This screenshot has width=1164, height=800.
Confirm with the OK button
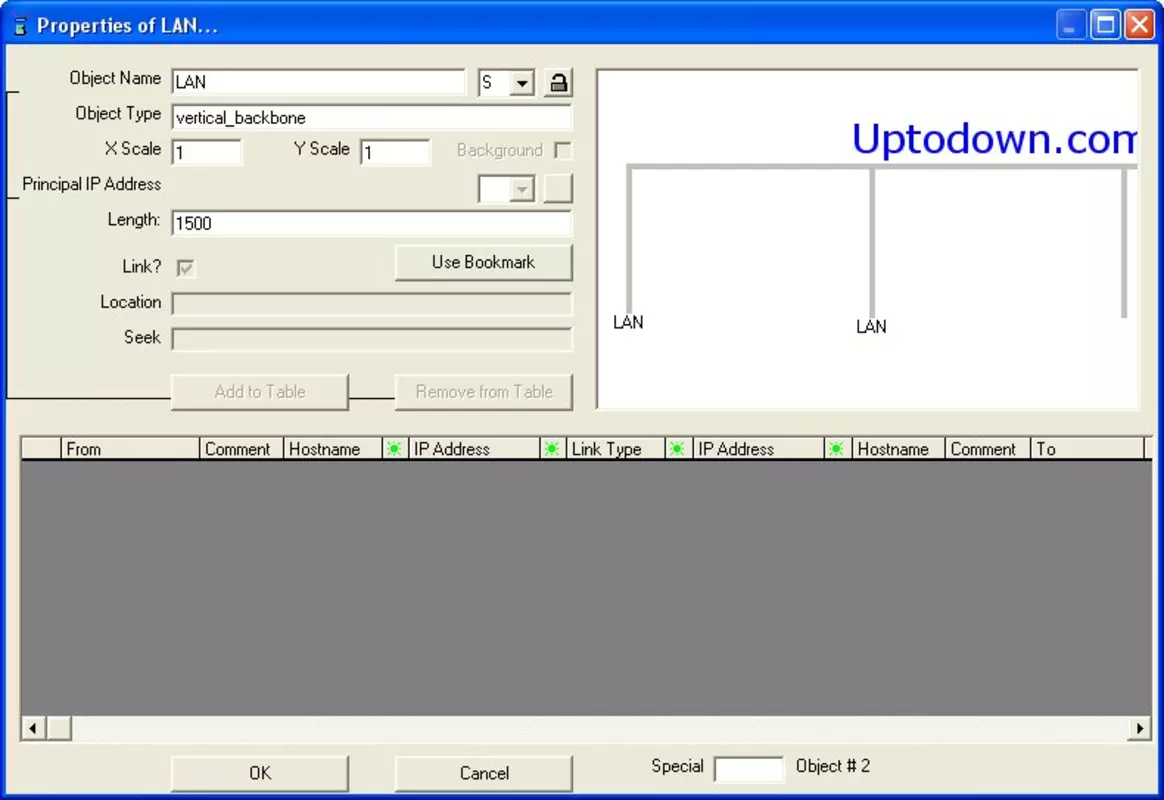click(260, 773)
